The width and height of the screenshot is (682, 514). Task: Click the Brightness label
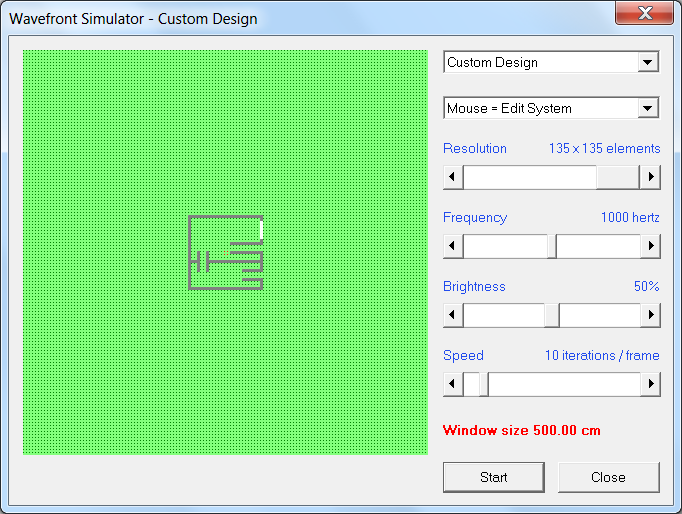[x=474, y=286]
